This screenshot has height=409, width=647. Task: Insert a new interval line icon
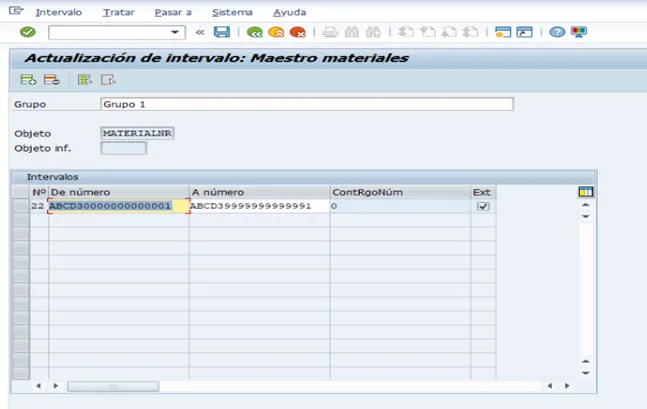[28, 80]
